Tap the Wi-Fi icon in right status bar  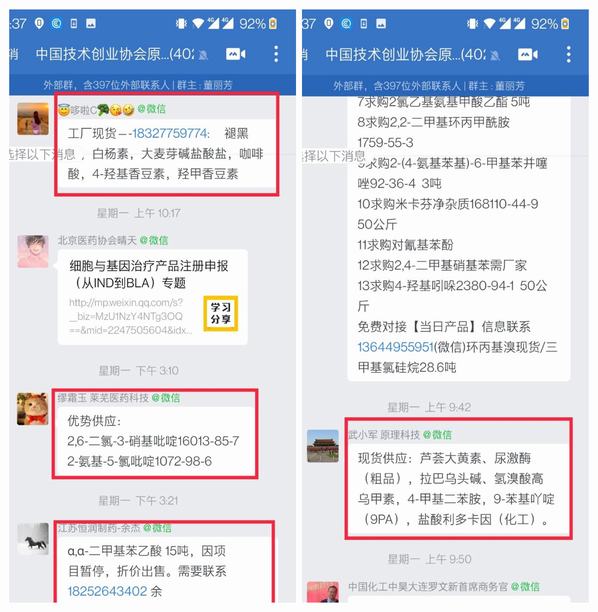tap(490, 24)
